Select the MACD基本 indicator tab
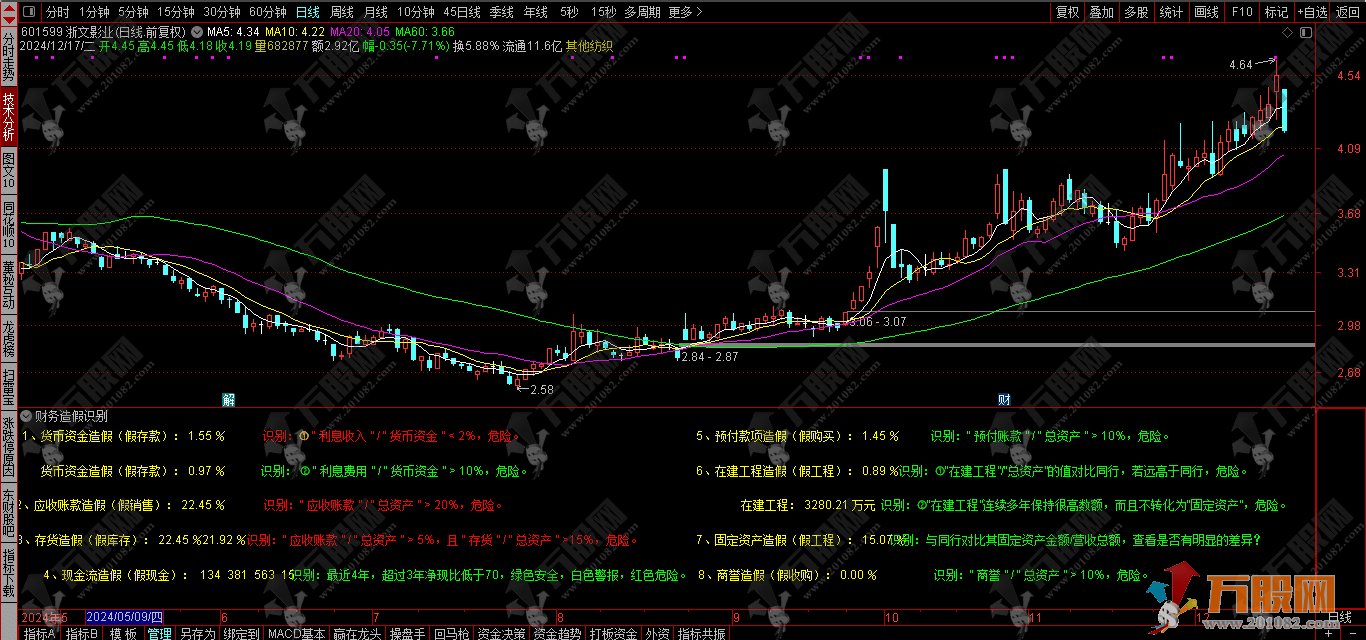 click(296, 633)
